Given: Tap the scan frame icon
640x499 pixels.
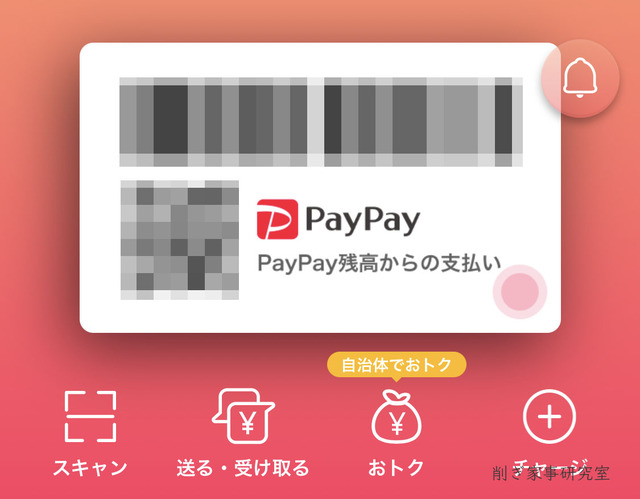Looking at the screenshot, I should pyautogui.click(x=90, y=416).
